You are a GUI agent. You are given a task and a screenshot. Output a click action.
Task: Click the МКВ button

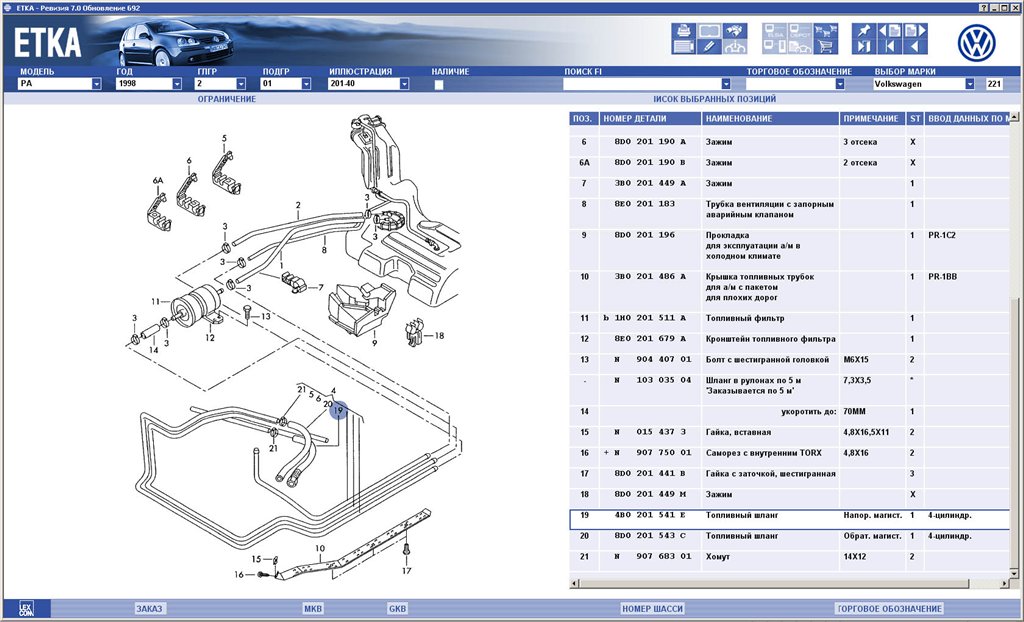click(x=313, y=608)
